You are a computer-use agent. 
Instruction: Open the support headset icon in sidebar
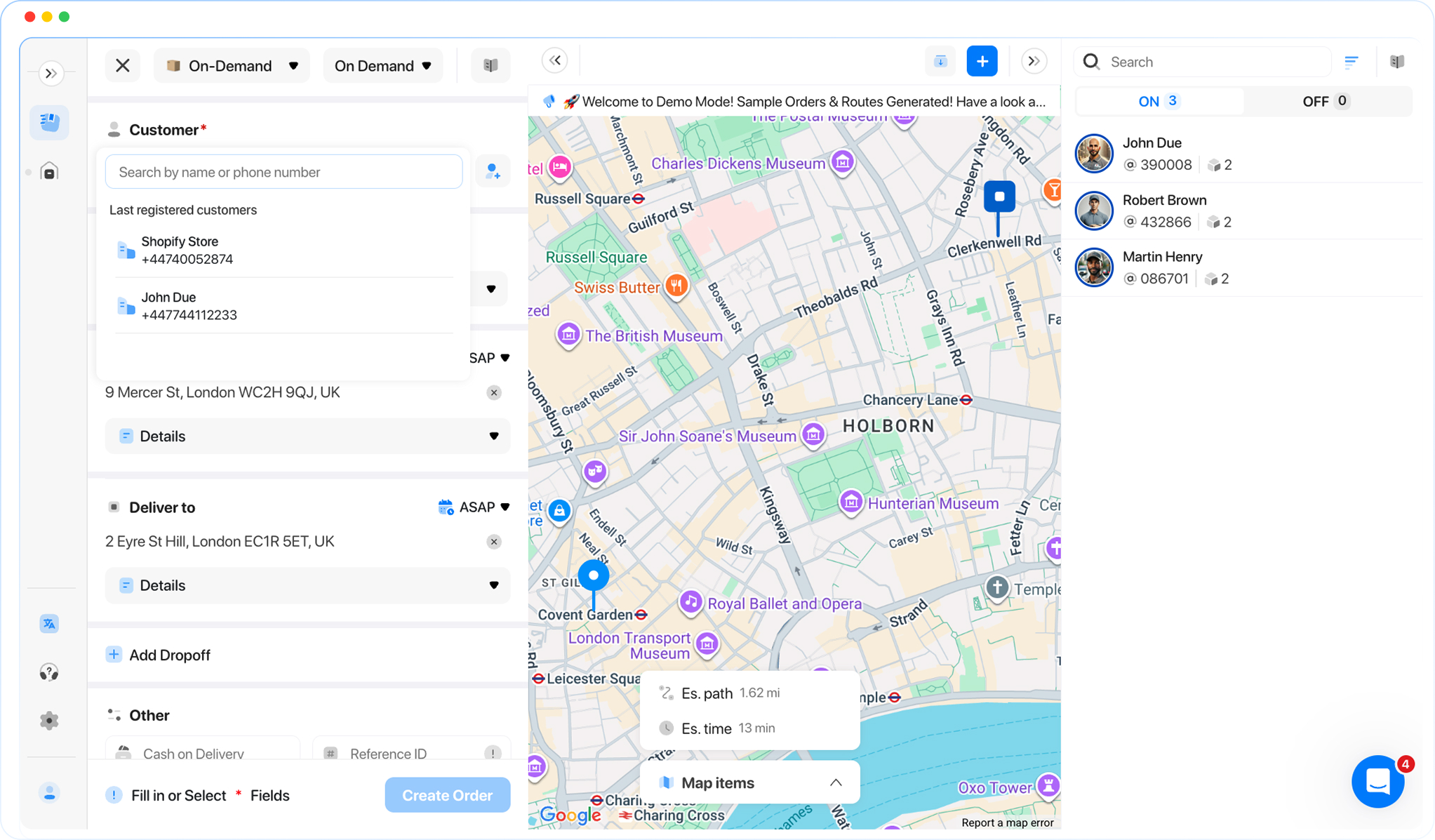click(49, 672)
